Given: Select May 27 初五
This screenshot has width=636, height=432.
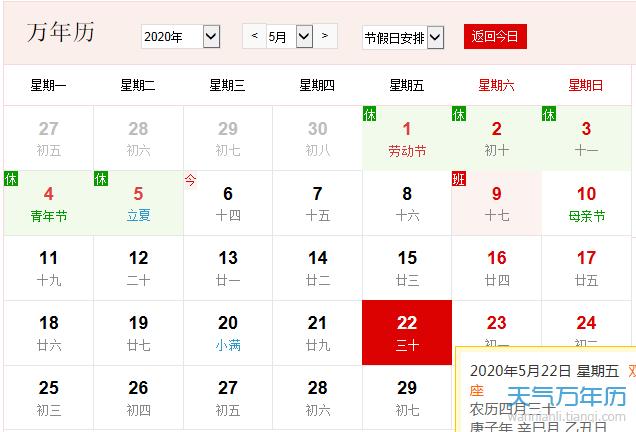Looking at the screenshot, I should 228,398.
